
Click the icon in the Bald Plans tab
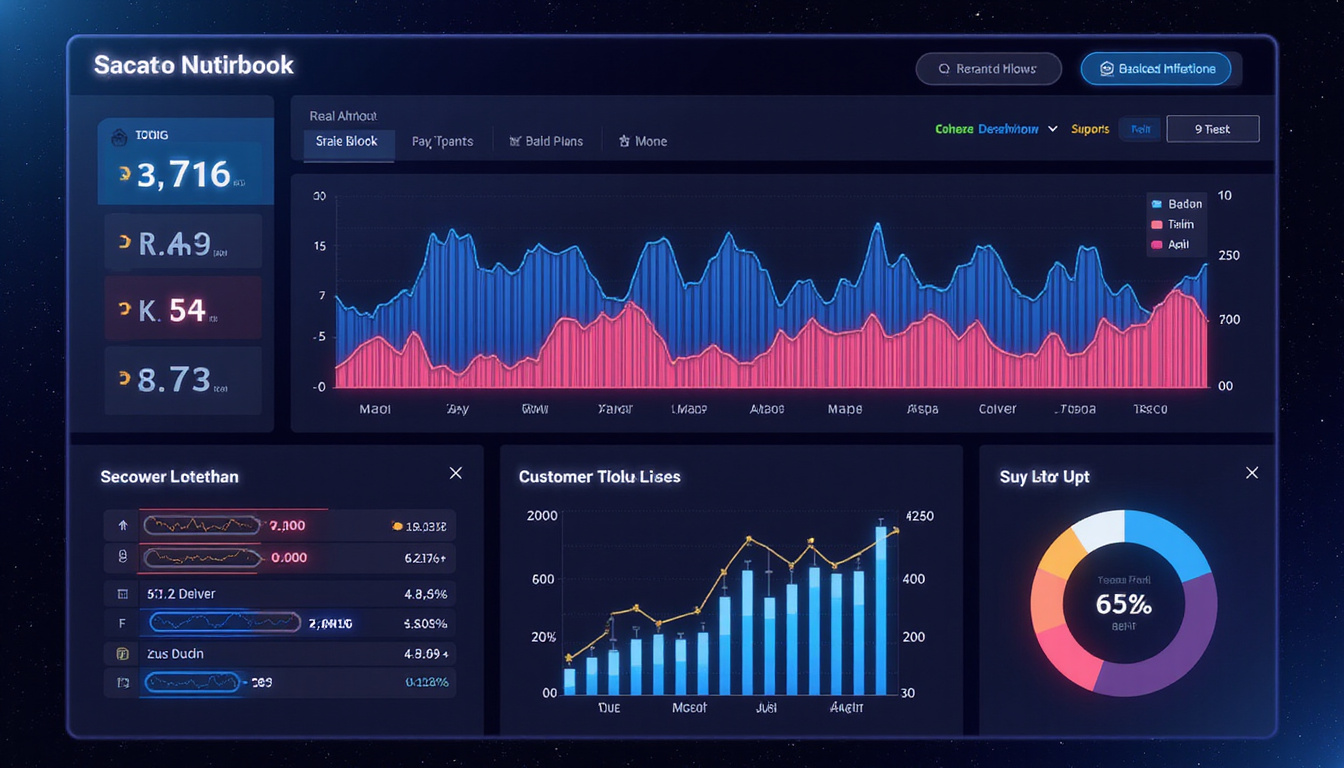click(x=516, y=142)
